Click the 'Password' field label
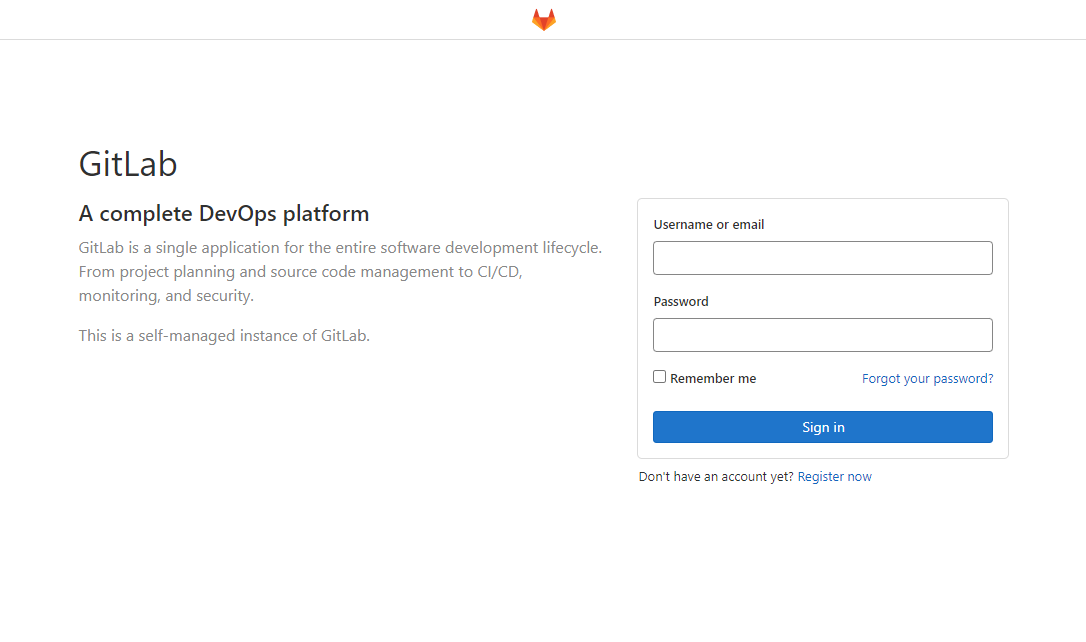Screen dimensions: 1086x642 [681, 301]
